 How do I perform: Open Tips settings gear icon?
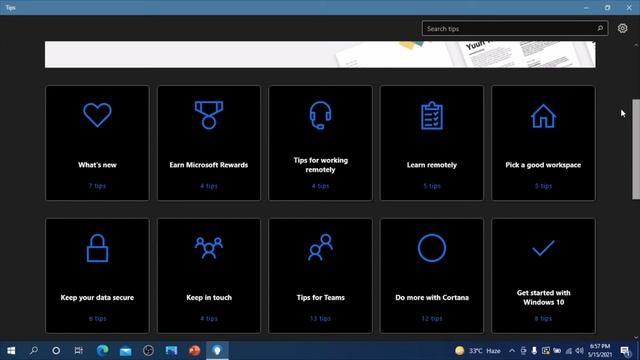point(622,28)
